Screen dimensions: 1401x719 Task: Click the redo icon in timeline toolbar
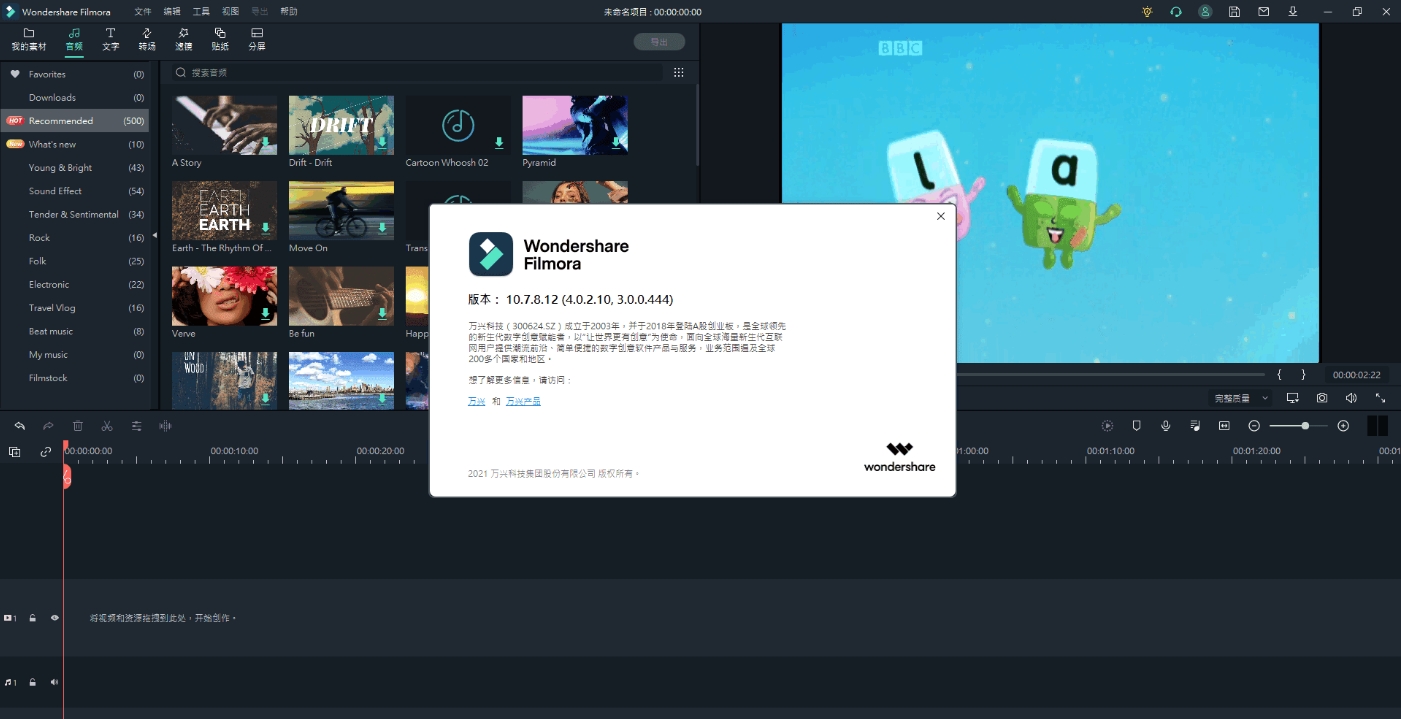[48, 426]
